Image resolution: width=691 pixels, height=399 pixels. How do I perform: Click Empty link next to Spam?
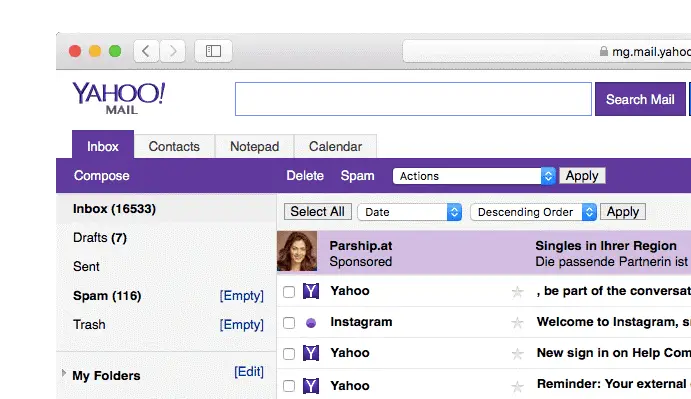(x=241, y=295)
